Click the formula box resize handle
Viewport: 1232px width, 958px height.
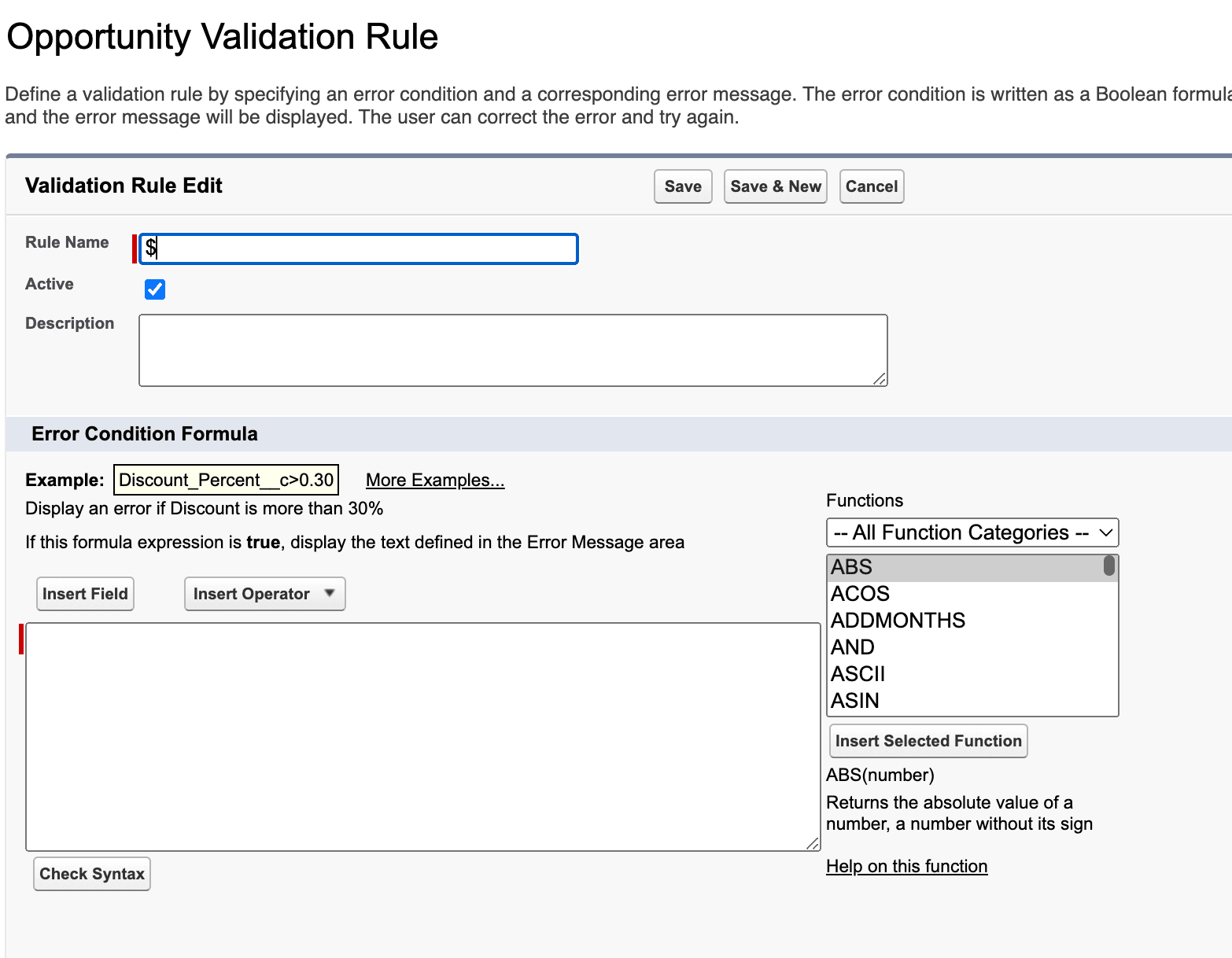pyautogui.click(x=813, y=844)
